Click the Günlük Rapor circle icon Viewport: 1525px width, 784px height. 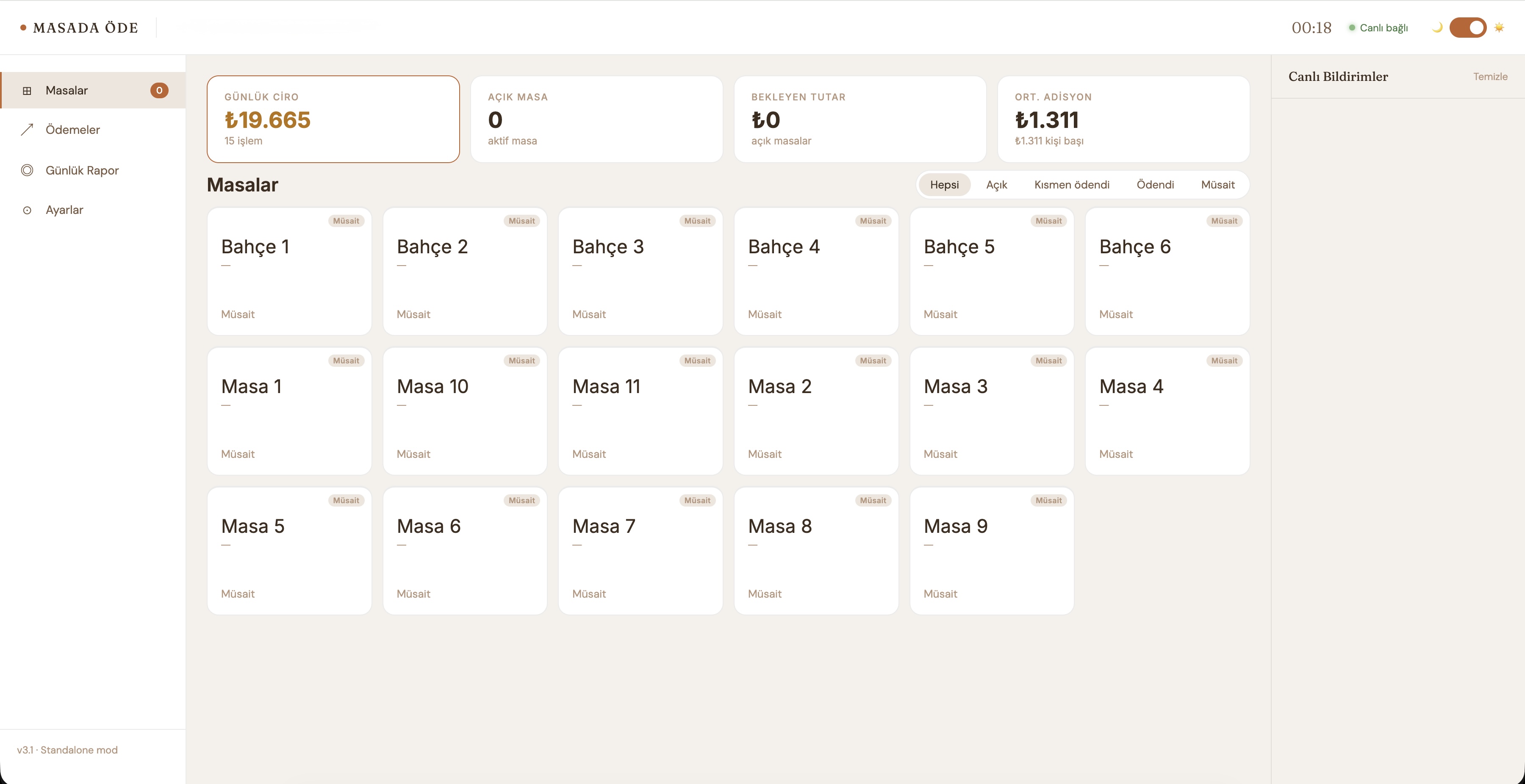pyautogui.click(x=27, y=171)
